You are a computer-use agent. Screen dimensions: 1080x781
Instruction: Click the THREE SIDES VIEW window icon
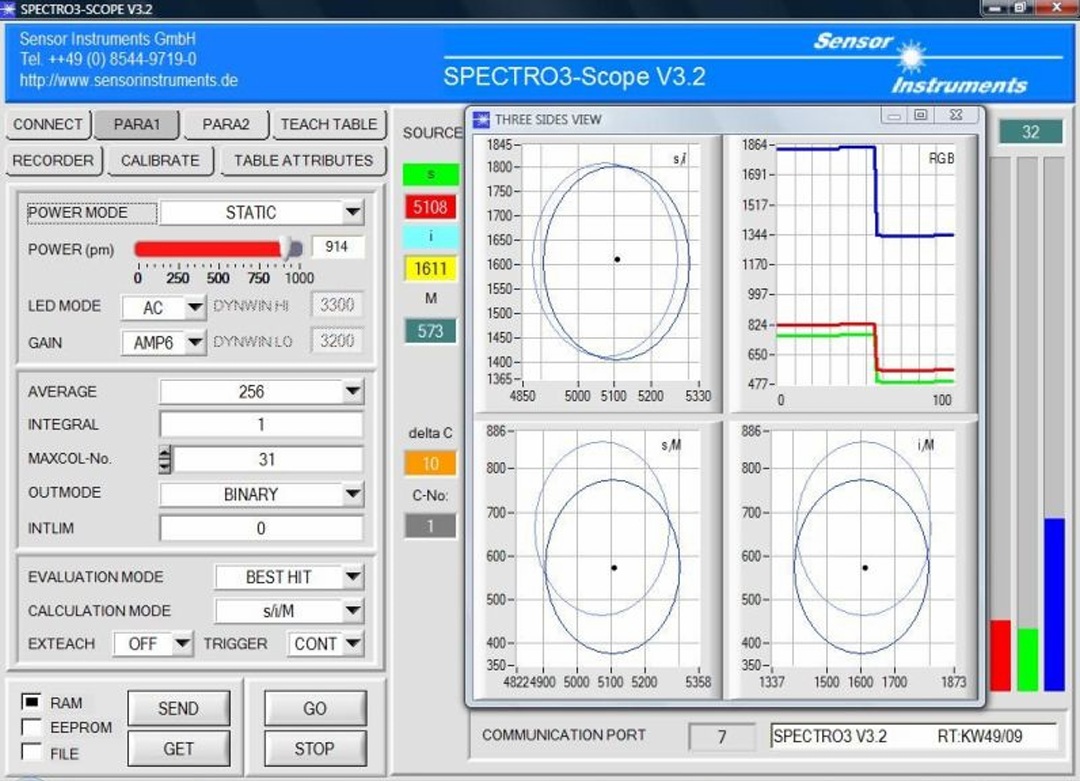(481, 119)
